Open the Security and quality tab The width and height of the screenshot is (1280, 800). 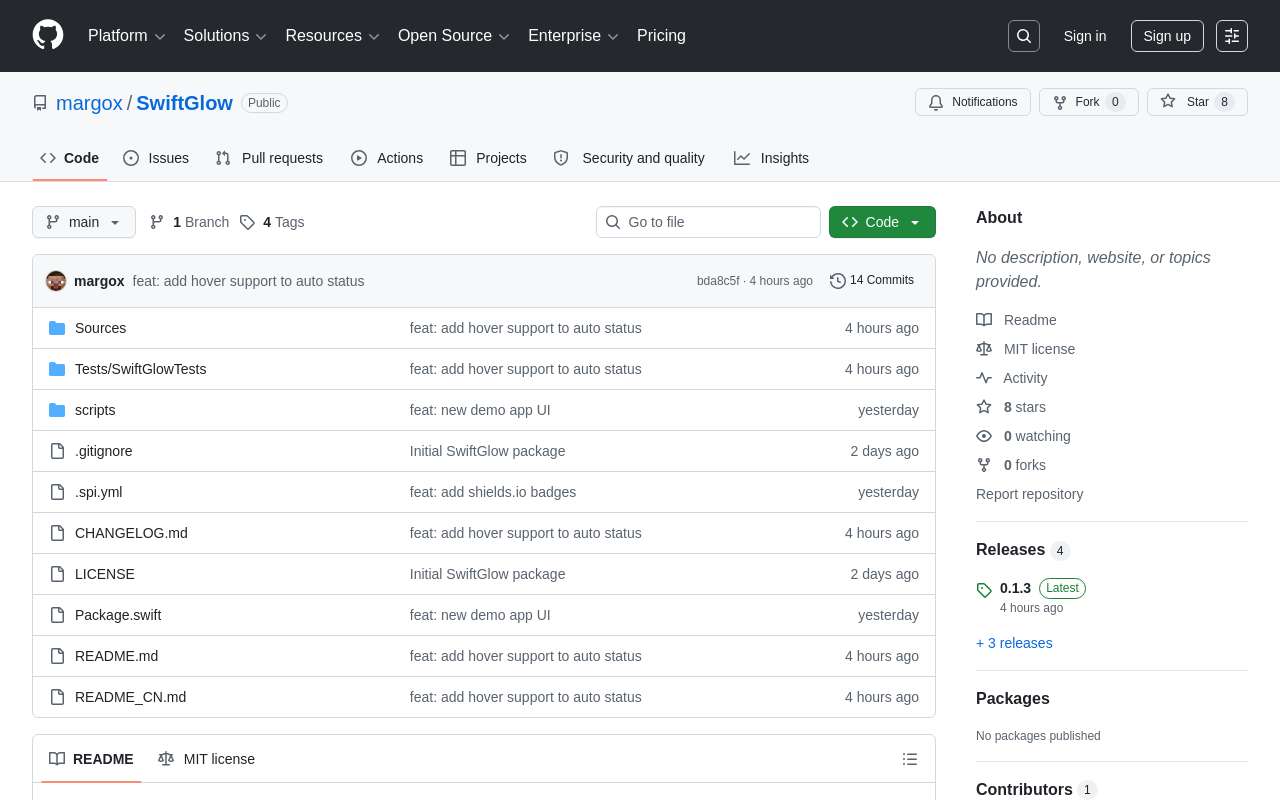pyautogui.click(x=629, y=158)
